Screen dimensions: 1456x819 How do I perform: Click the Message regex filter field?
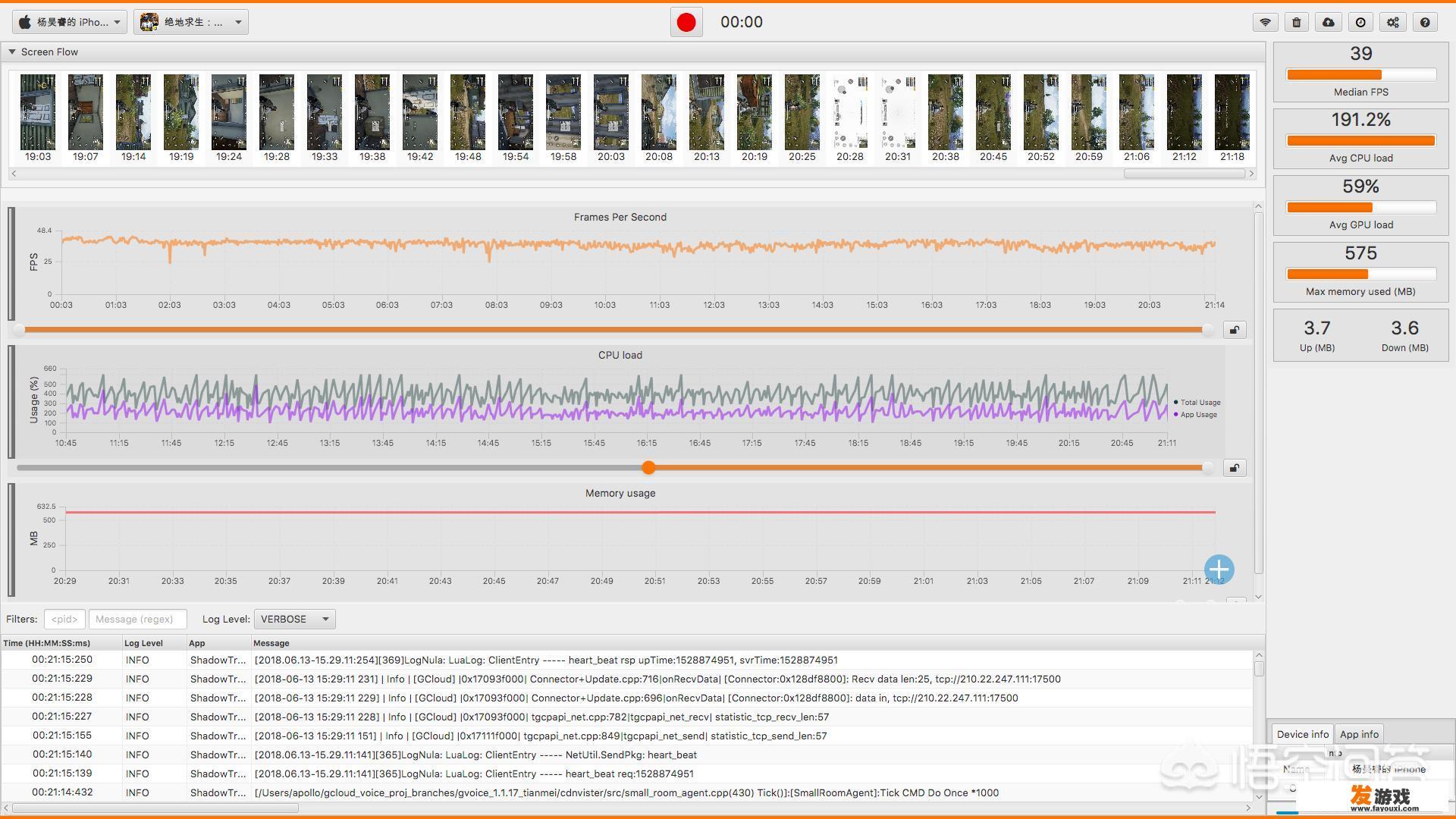tap(137, 619)
